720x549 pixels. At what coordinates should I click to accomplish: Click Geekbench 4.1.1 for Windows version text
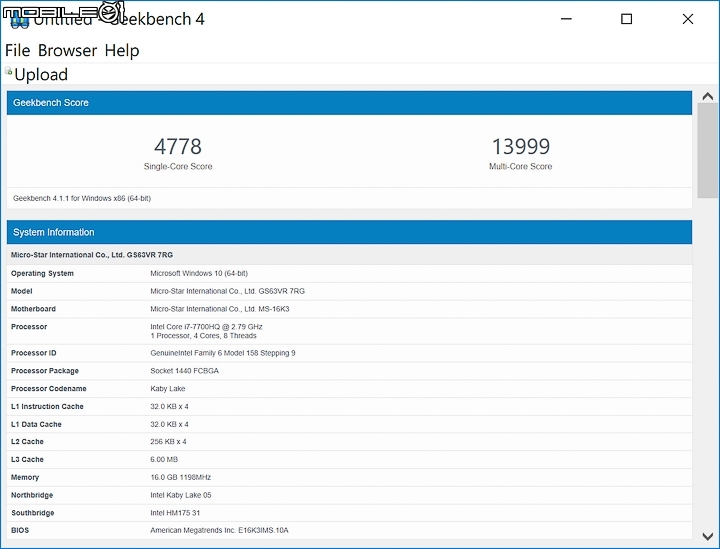[82, 198]
